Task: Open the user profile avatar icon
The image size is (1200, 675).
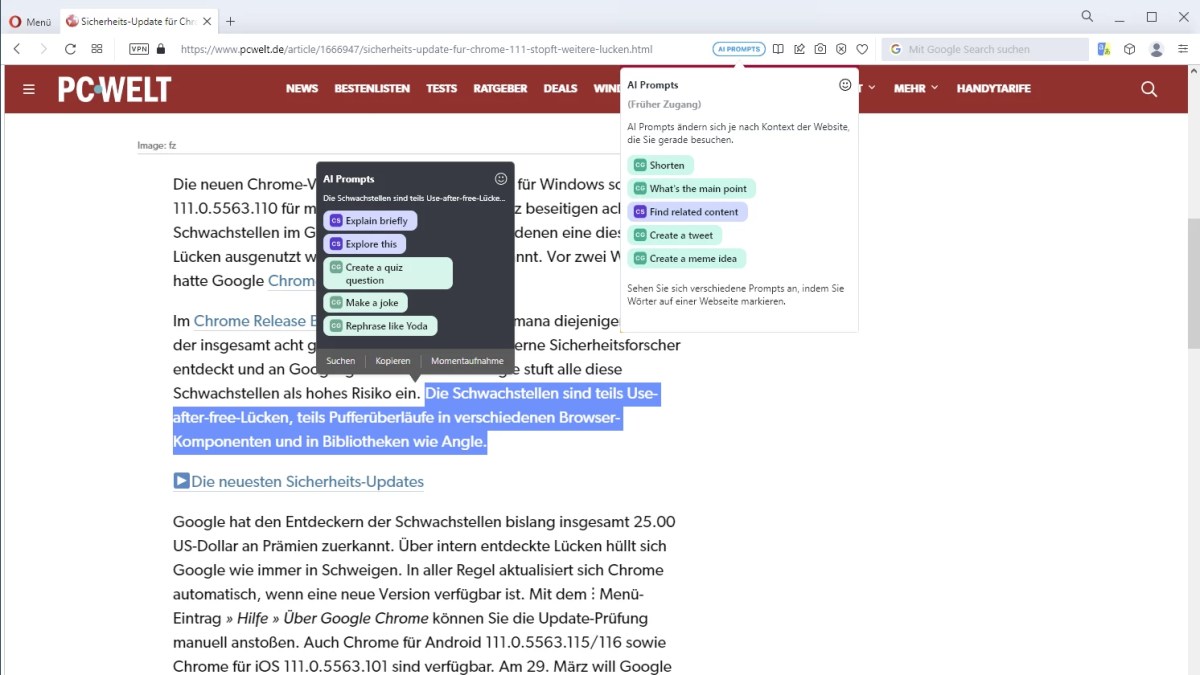Action: pos(1157,49)
